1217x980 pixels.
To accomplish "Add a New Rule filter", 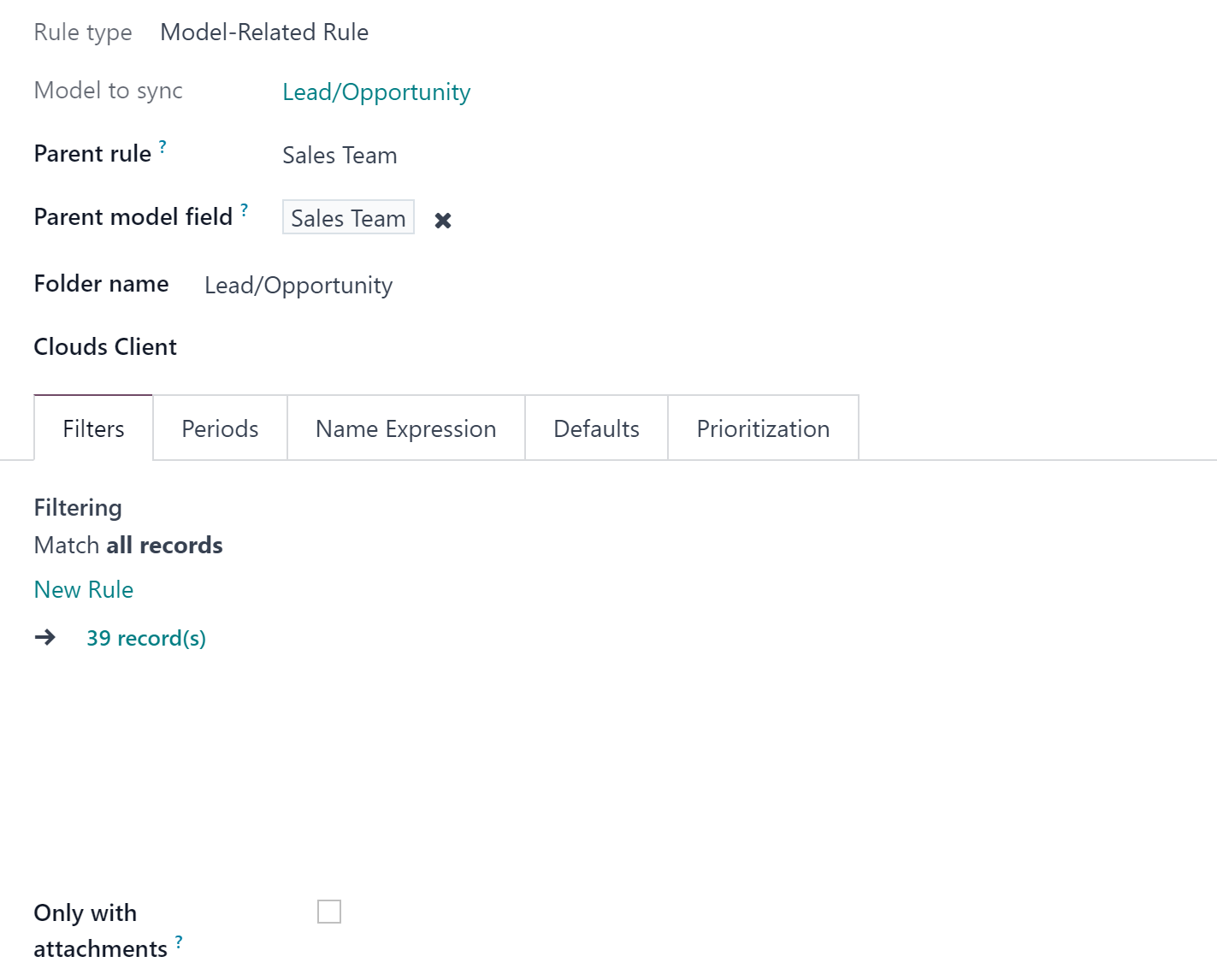I will [x=84, y=590].
